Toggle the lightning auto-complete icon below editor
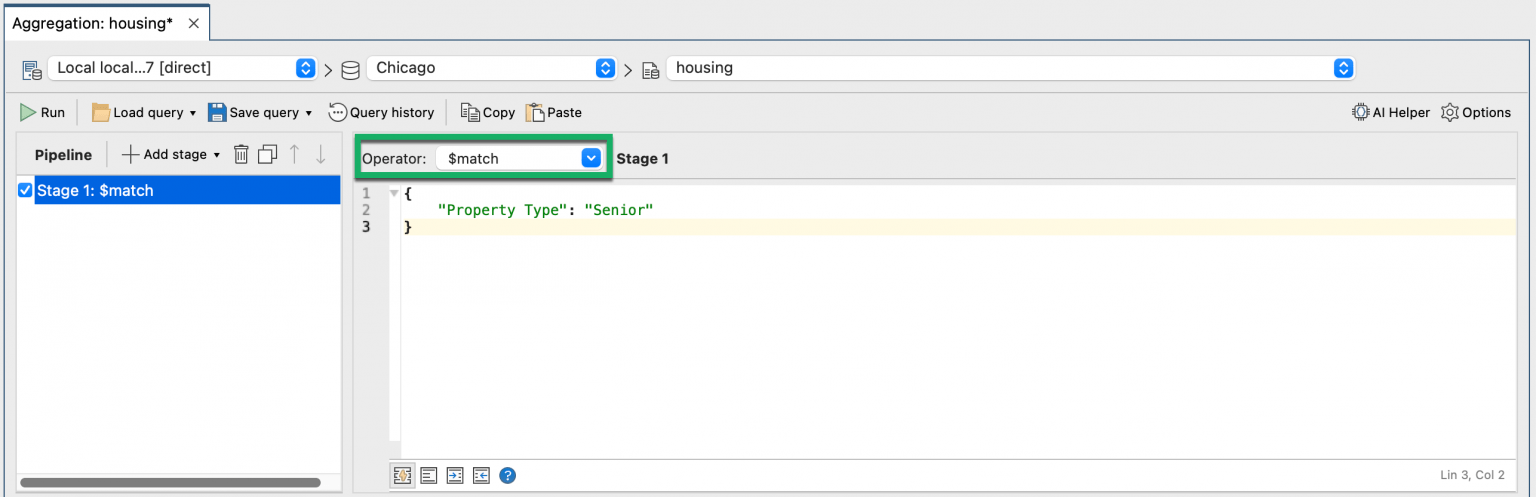Screen dimensions: 1536x497 point(402,475)
